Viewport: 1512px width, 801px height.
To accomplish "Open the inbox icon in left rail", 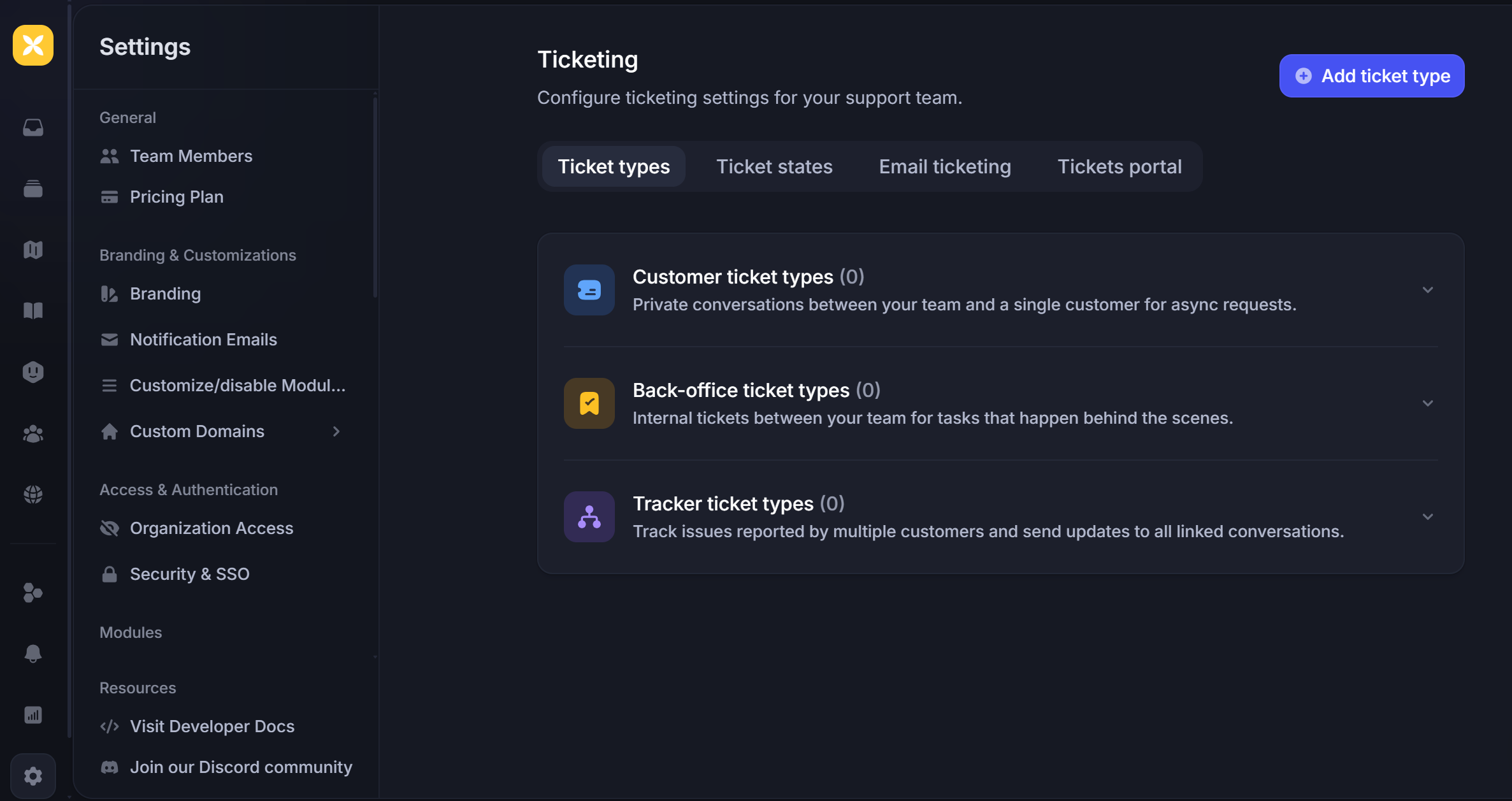I will (33, 127).
